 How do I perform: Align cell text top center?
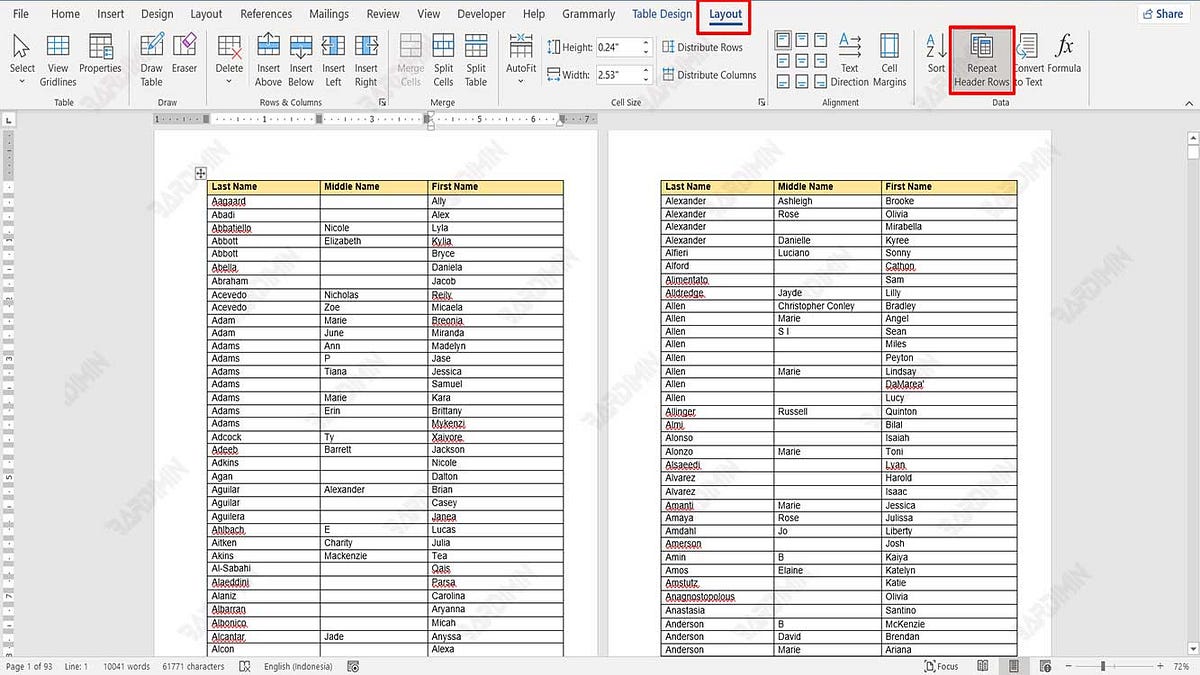802,40
